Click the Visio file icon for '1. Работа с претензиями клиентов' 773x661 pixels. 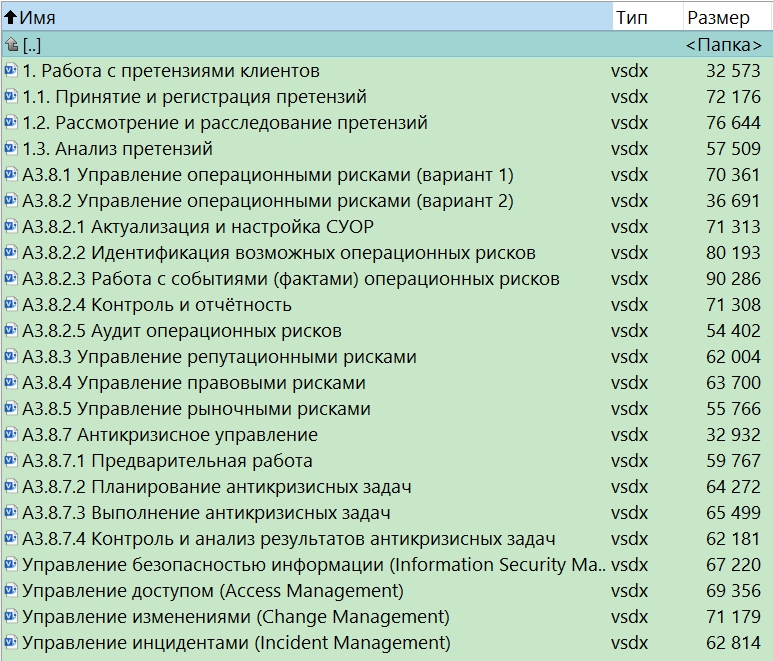[x=11, y=71]
